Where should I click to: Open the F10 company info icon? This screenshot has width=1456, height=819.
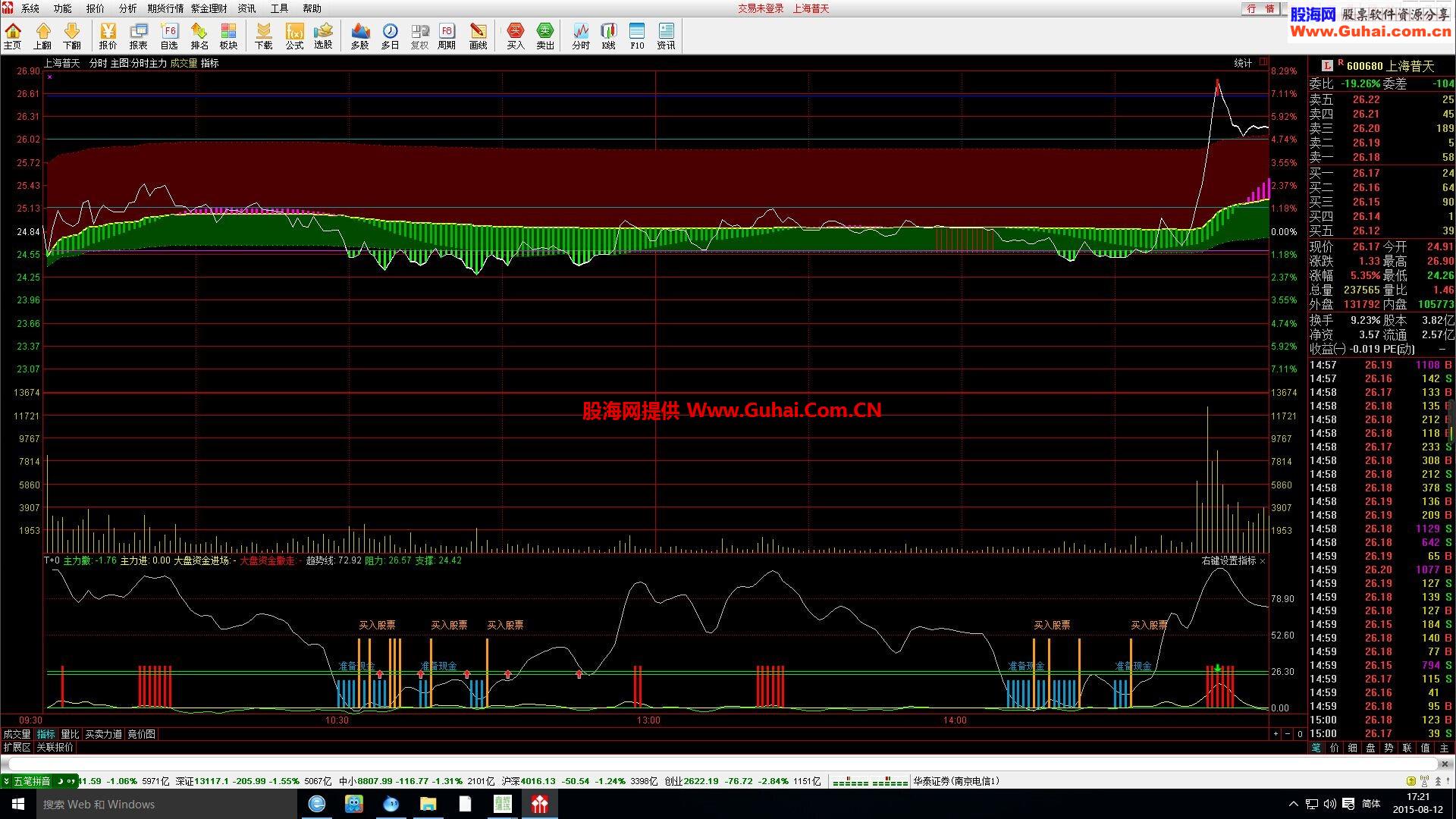pyautogui.click(x=637, y=36)
